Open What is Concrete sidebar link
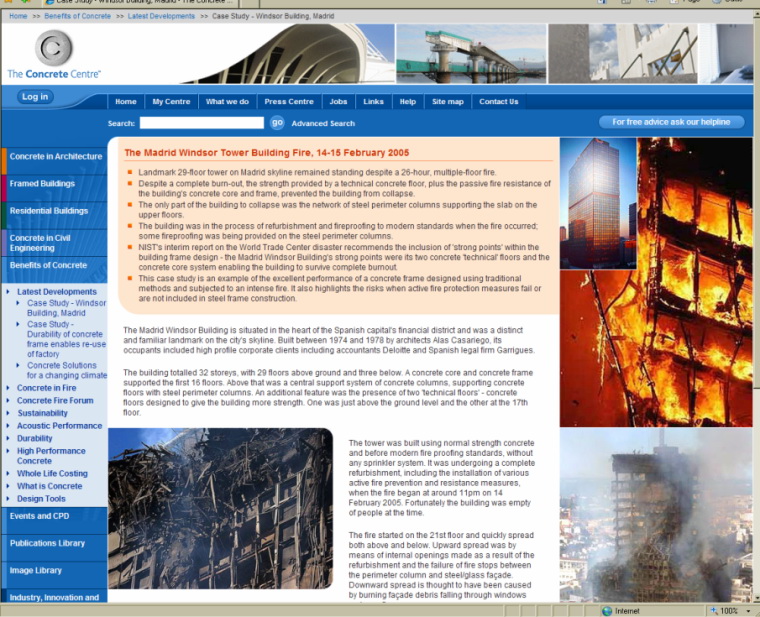This screenshot has width=760, height=617. tap(49, 486)
